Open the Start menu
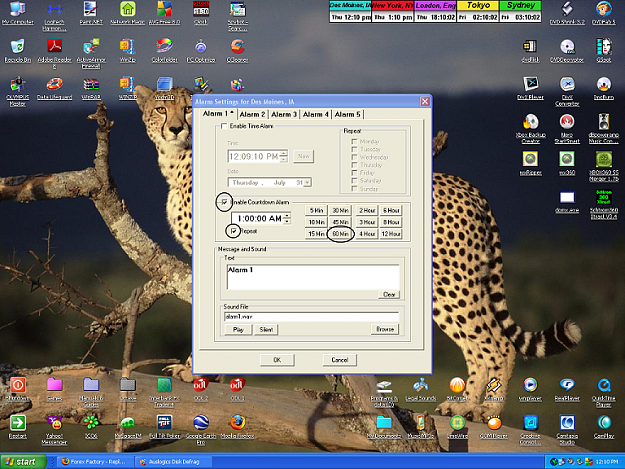This screenshot has height=469, width=625. click(23, 462)
